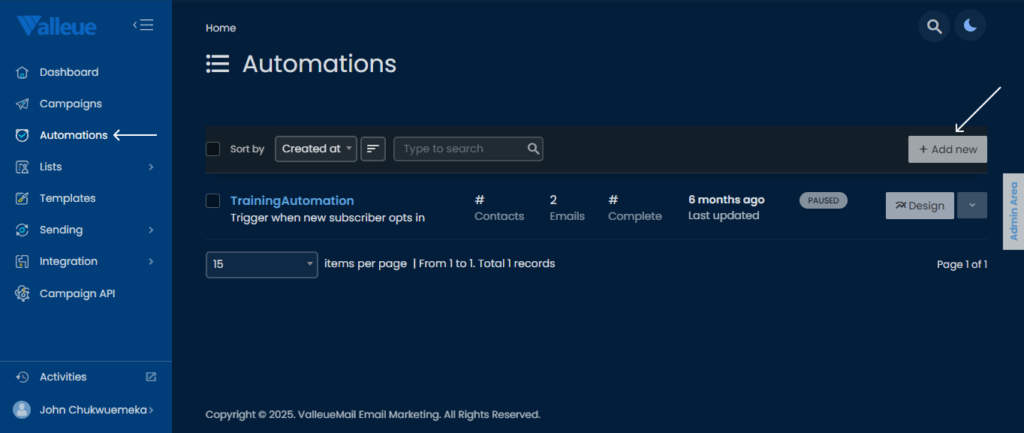
Task: Click the '6 months ago' last updated text
Action: tap(726, 200)
